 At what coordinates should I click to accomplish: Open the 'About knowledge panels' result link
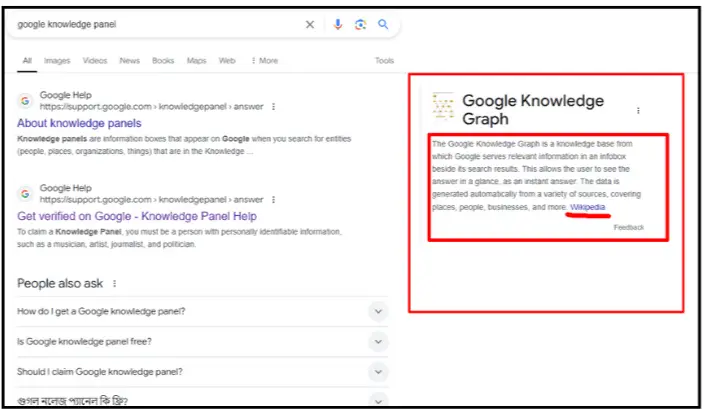pos(79,123)
